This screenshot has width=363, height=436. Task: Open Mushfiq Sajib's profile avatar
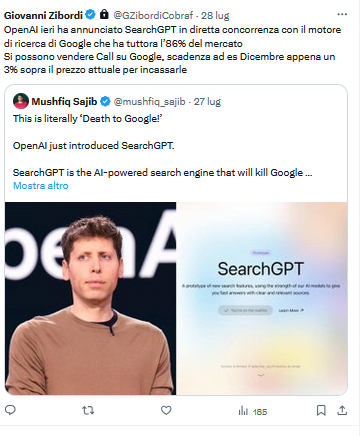coord(21,101)
